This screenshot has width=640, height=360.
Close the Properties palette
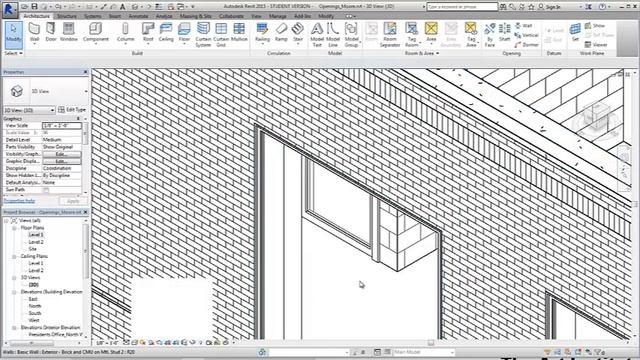(x=85, y=72)
